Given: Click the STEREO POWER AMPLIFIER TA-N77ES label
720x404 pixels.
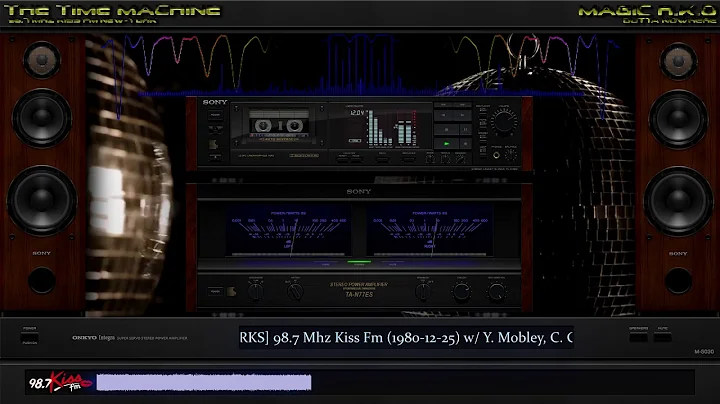Looking at the screenshot, I should pos(359,289).
